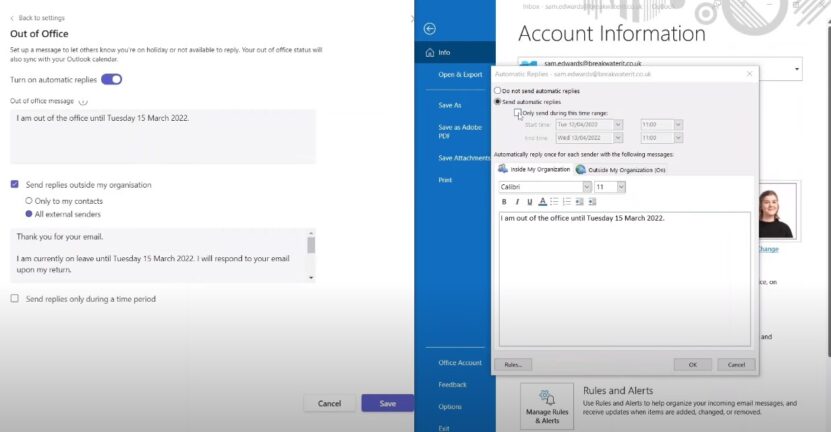Open the font size 11 dropdown

(621, 187)
